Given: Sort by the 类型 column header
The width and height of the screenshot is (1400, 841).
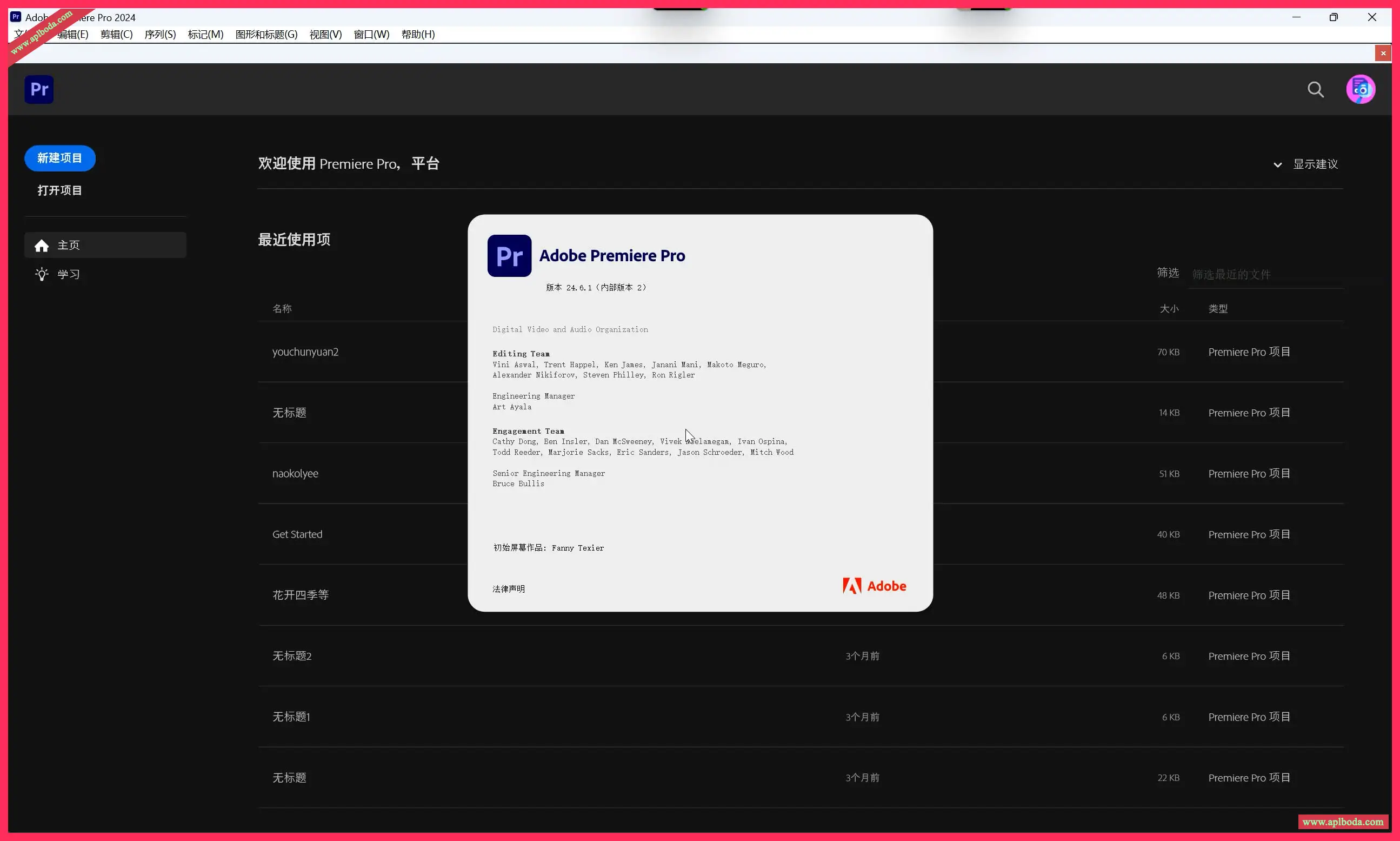Looking at the screenshot, I should click(1218, 309).
